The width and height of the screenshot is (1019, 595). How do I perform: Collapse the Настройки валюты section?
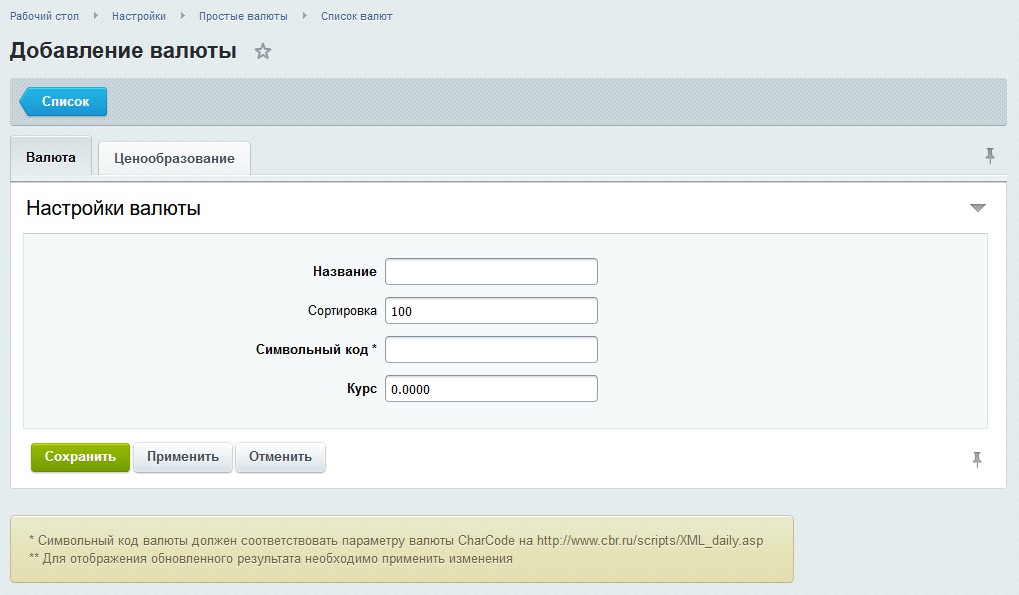(977, 208)
